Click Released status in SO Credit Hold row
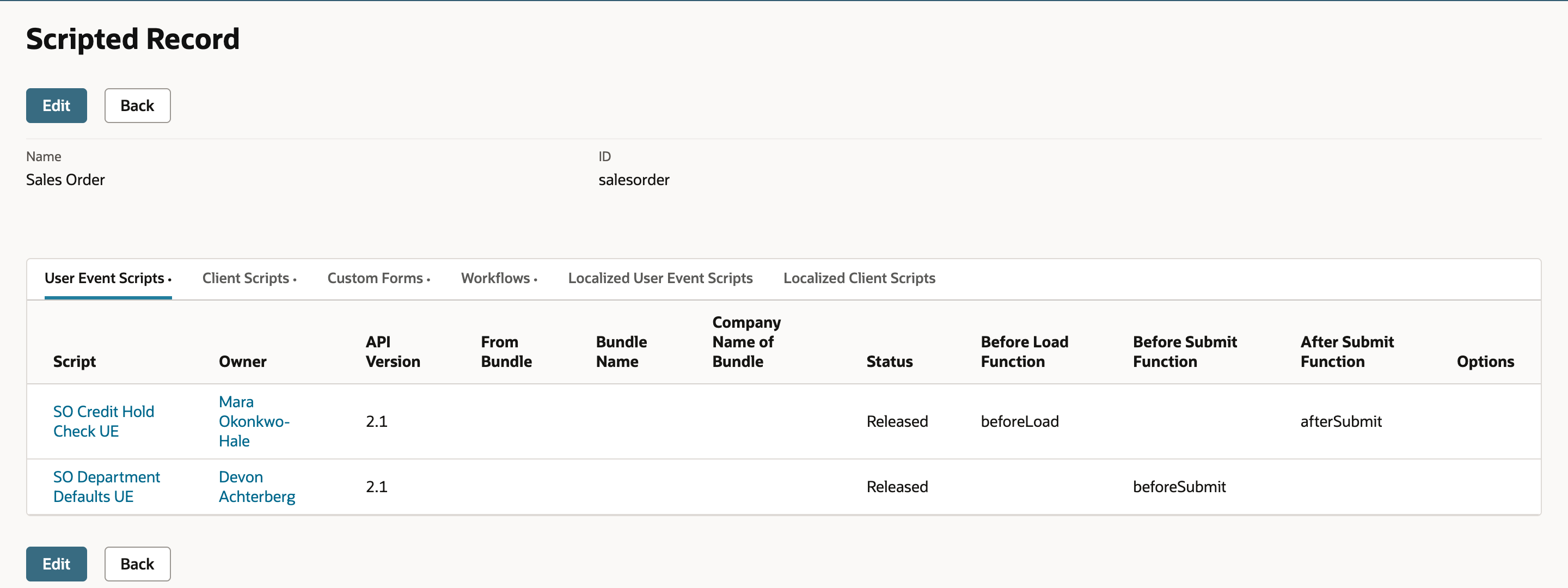 pyautogui.click(x=897, y=421)
